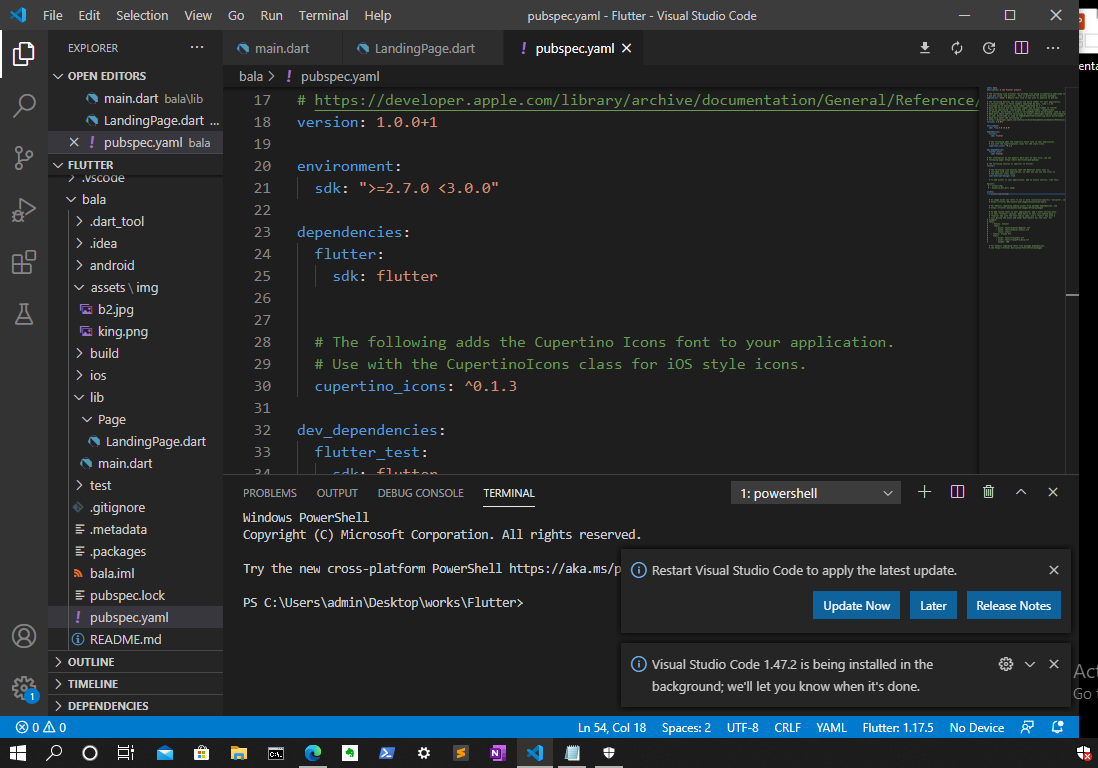
Task: Switch to the PROBLEMS panel tab
Action: click(270, 493)
